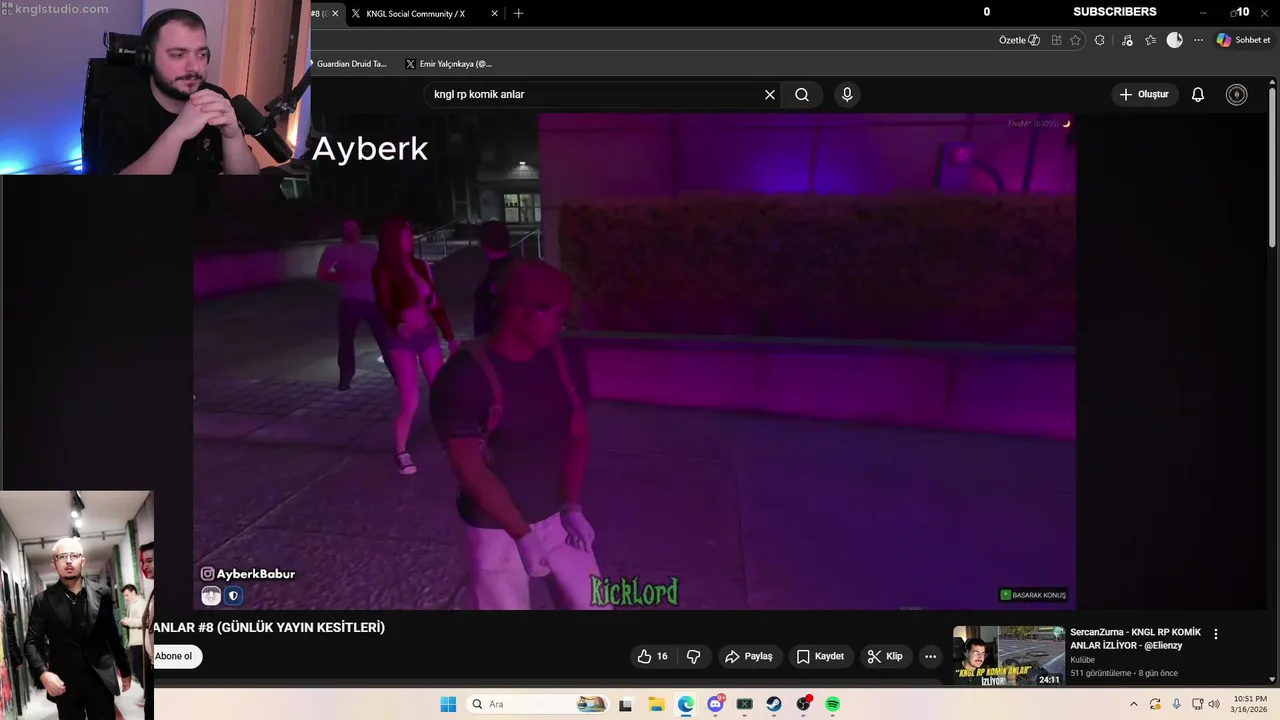Open volume speaker tray icon

pos(1214,704)
